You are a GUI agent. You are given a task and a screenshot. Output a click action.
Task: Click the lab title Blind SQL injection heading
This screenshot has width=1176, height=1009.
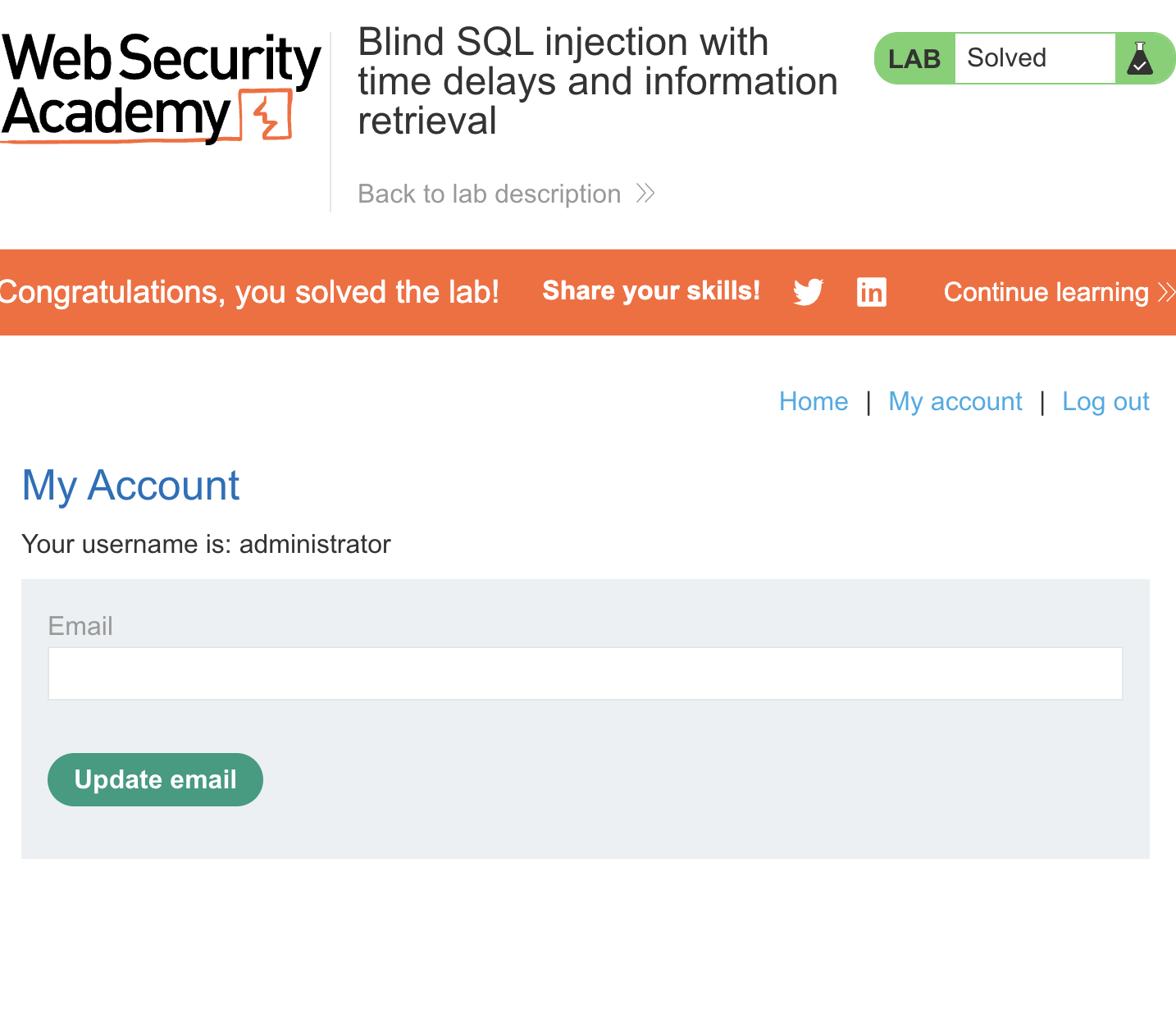[598, 81]
